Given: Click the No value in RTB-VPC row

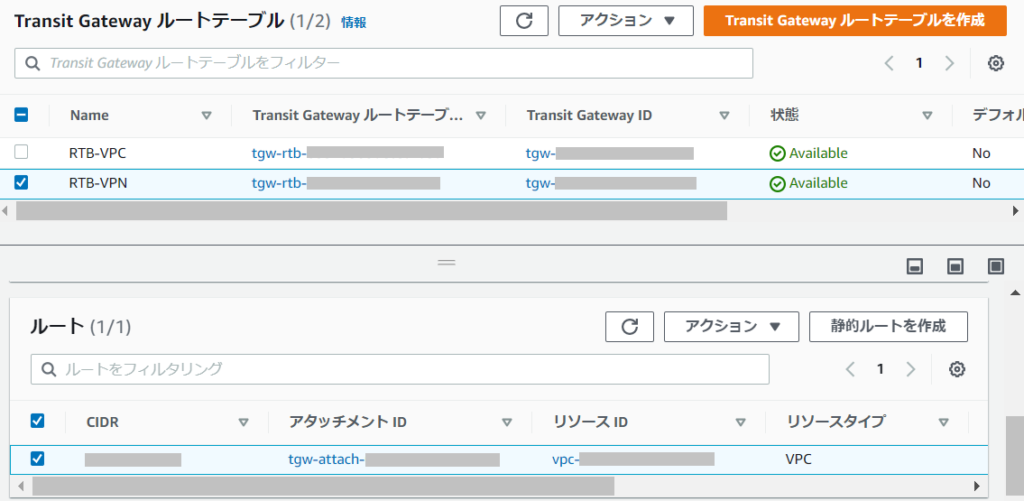Looking at the screenshot, I should tap(981, 154).
